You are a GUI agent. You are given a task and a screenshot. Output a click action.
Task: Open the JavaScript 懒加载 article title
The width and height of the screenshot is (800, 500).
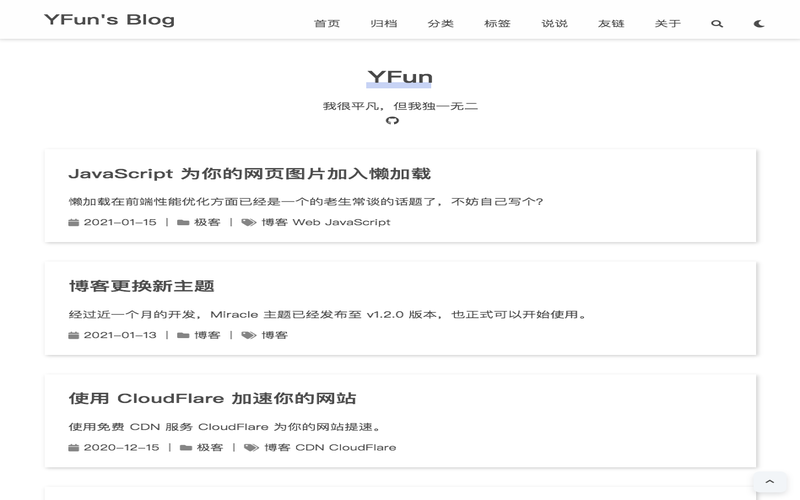[x=249, y=174]
